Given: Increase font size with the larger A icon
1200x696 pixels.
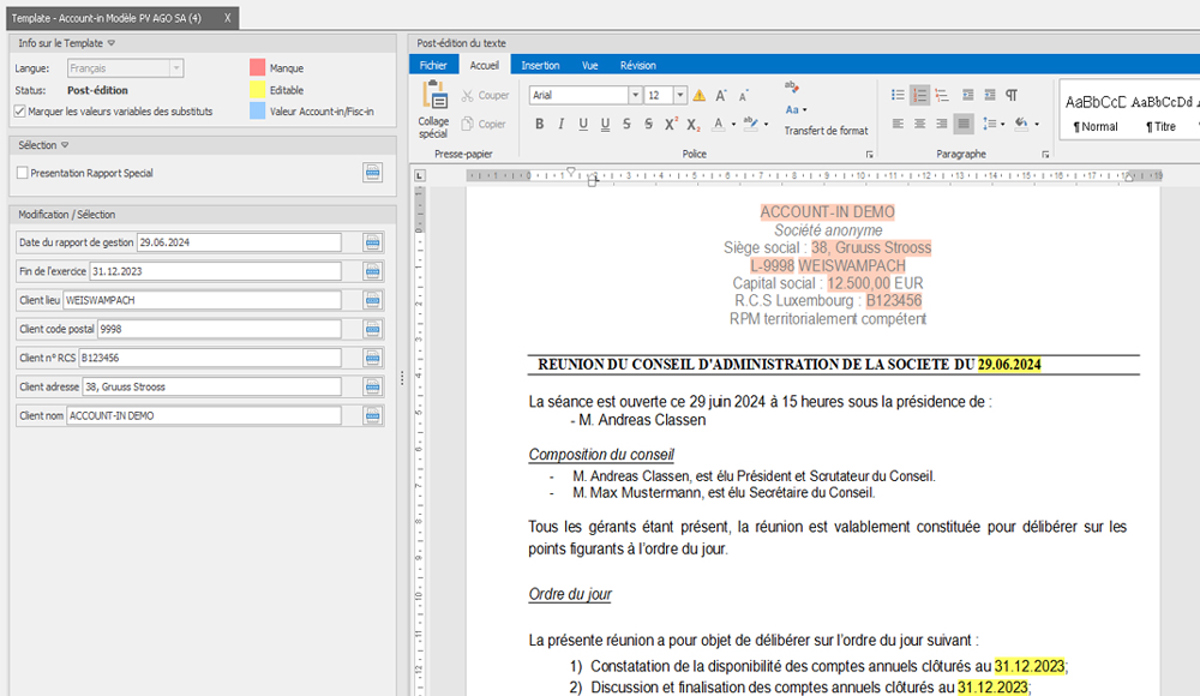Looking at the screenshot, I should click(x=721, y=95).
